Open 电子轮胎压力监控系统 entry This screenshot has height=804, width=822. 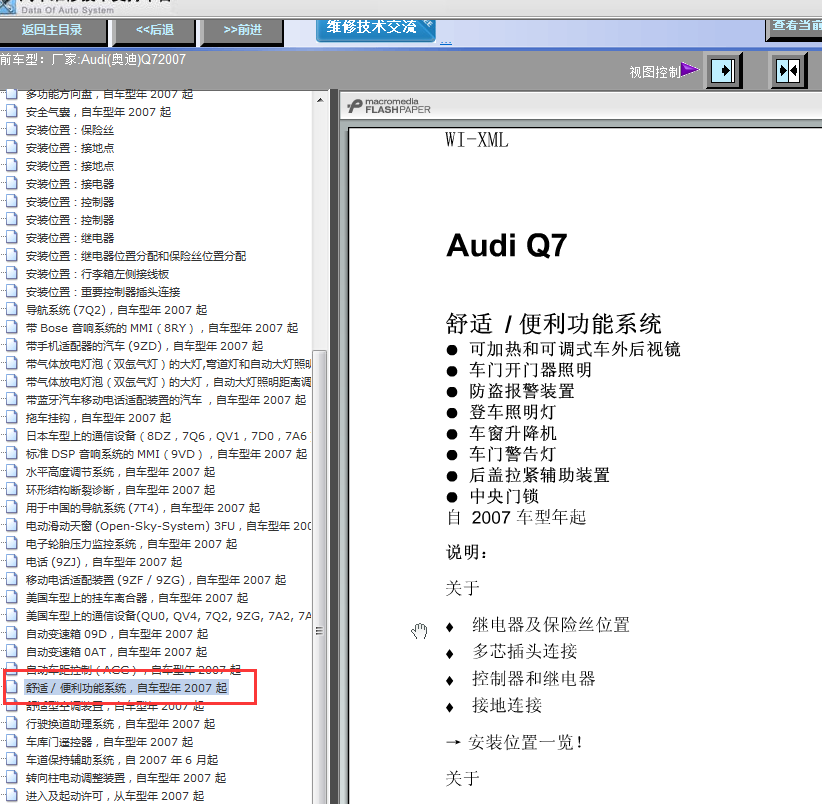(132, 544)
